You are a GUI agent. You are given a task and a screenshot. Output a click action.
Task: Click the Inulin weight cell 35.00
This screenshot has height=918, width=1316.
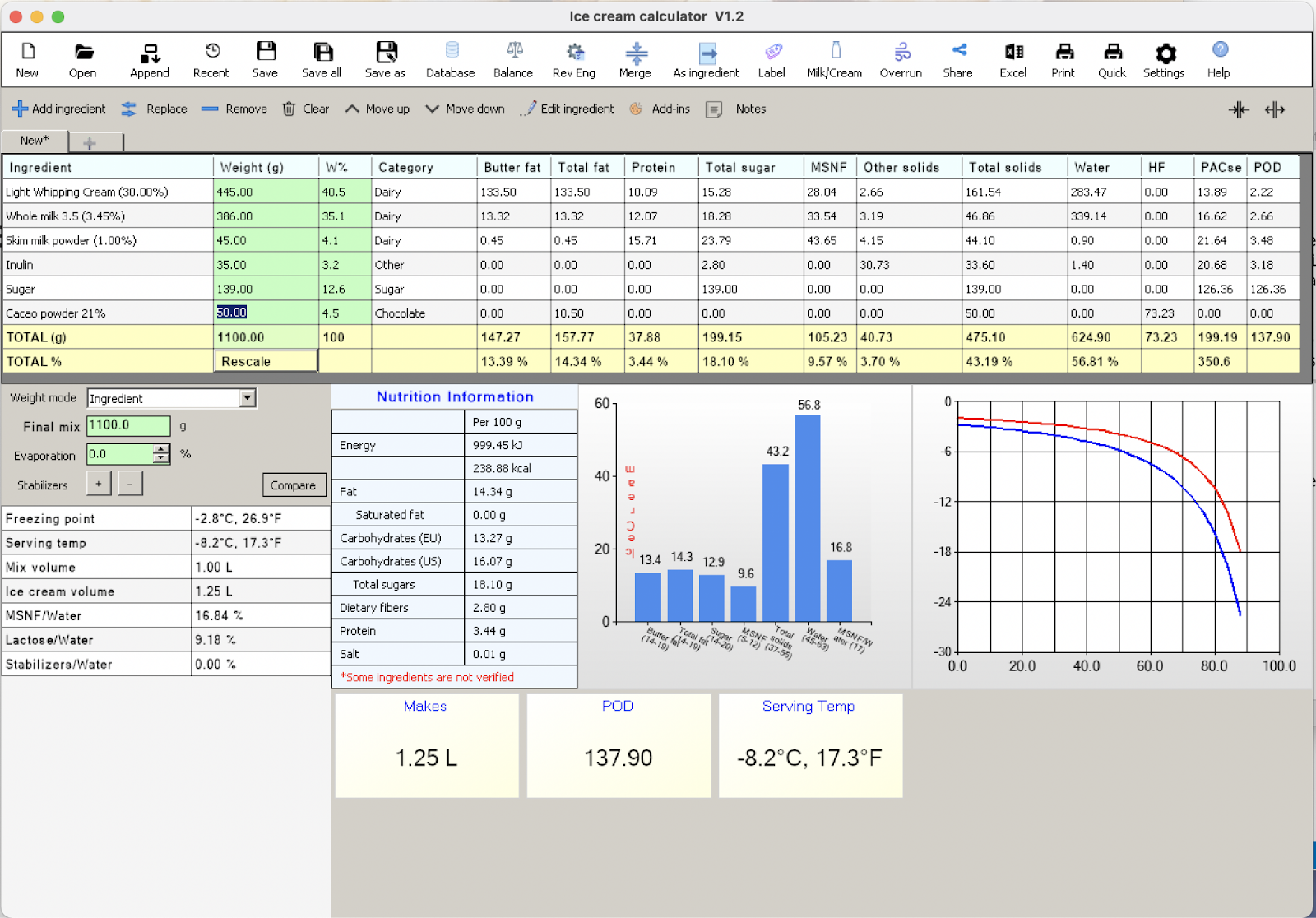(266, 265)
